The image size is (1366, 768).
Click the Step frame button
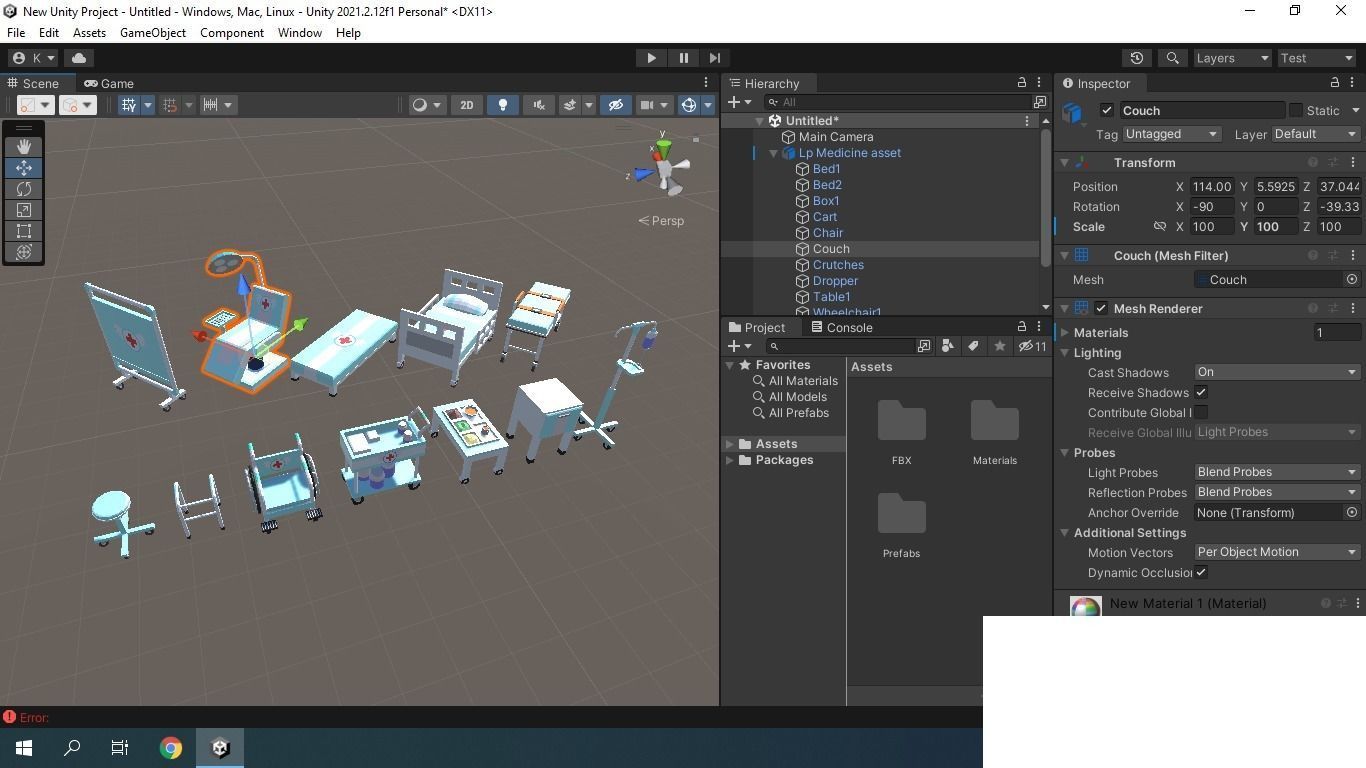point(714,58)
